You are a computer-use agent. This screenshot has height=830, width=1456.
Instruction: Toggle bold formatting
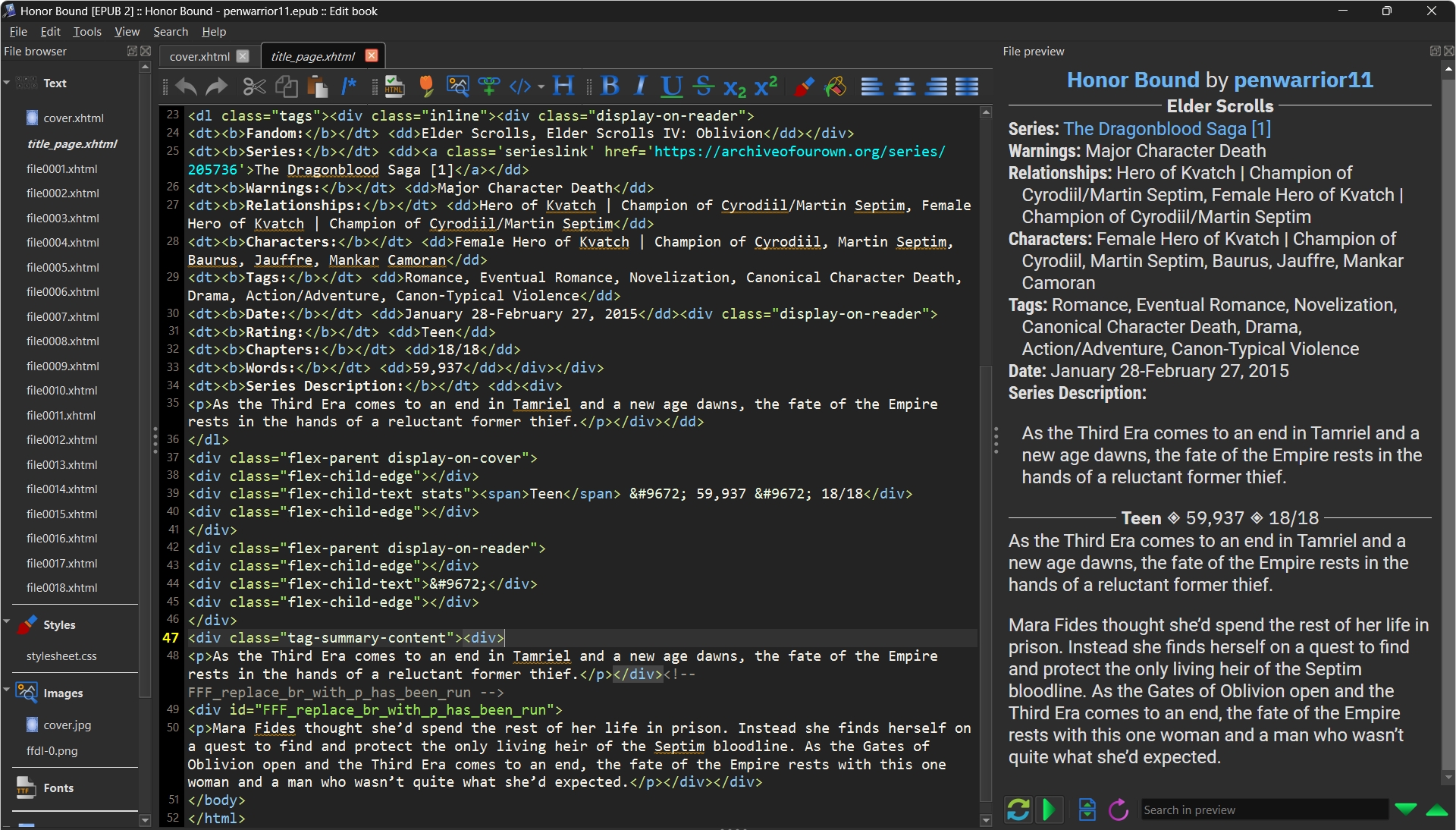(x=610, y=86)
